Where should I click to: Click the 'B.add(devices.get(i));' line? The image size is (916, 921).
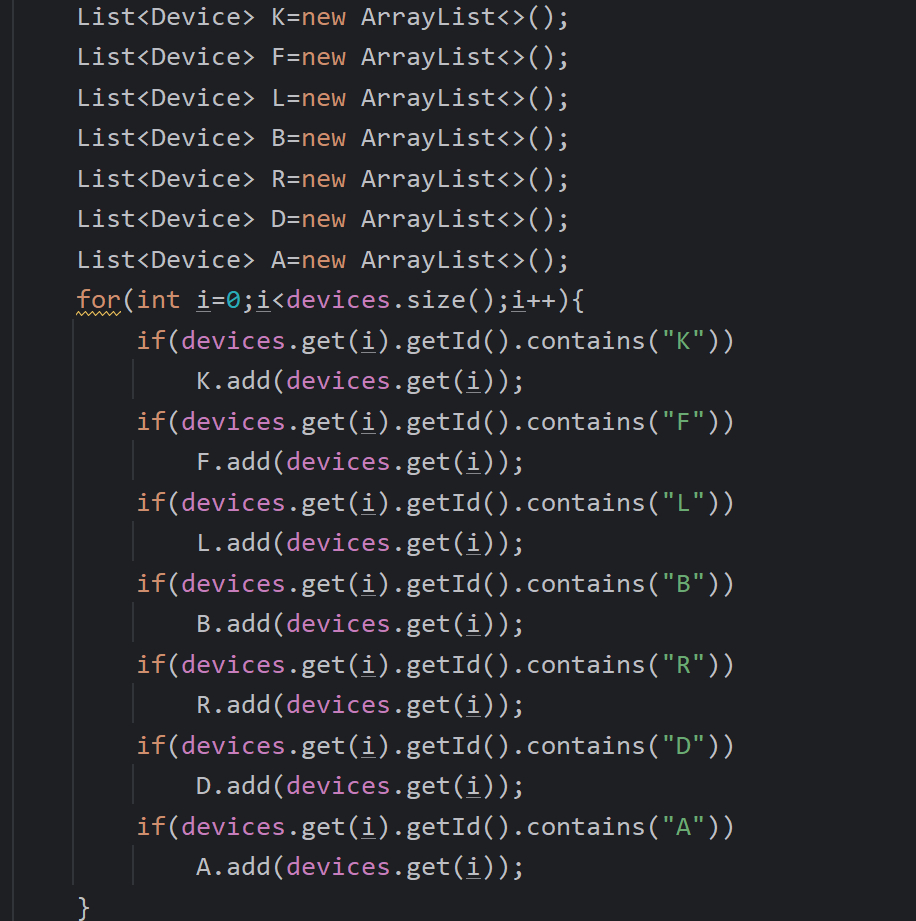point(360,624)
